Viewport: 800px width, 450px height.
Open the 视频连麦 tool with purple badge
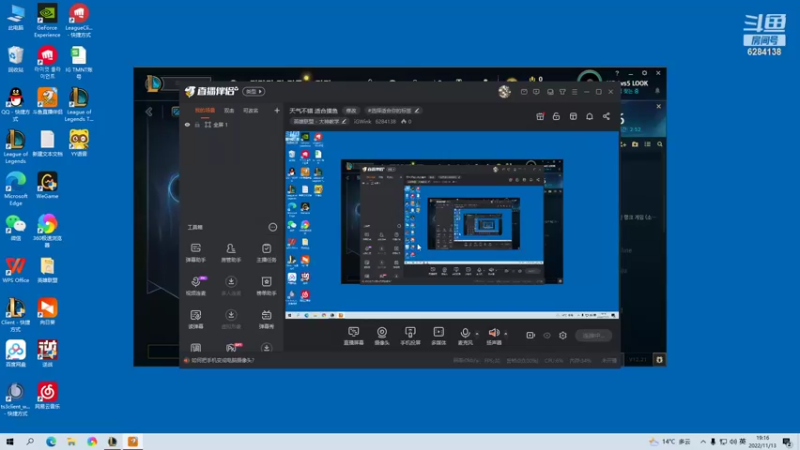pyautogui.click(x=196, y=285)
